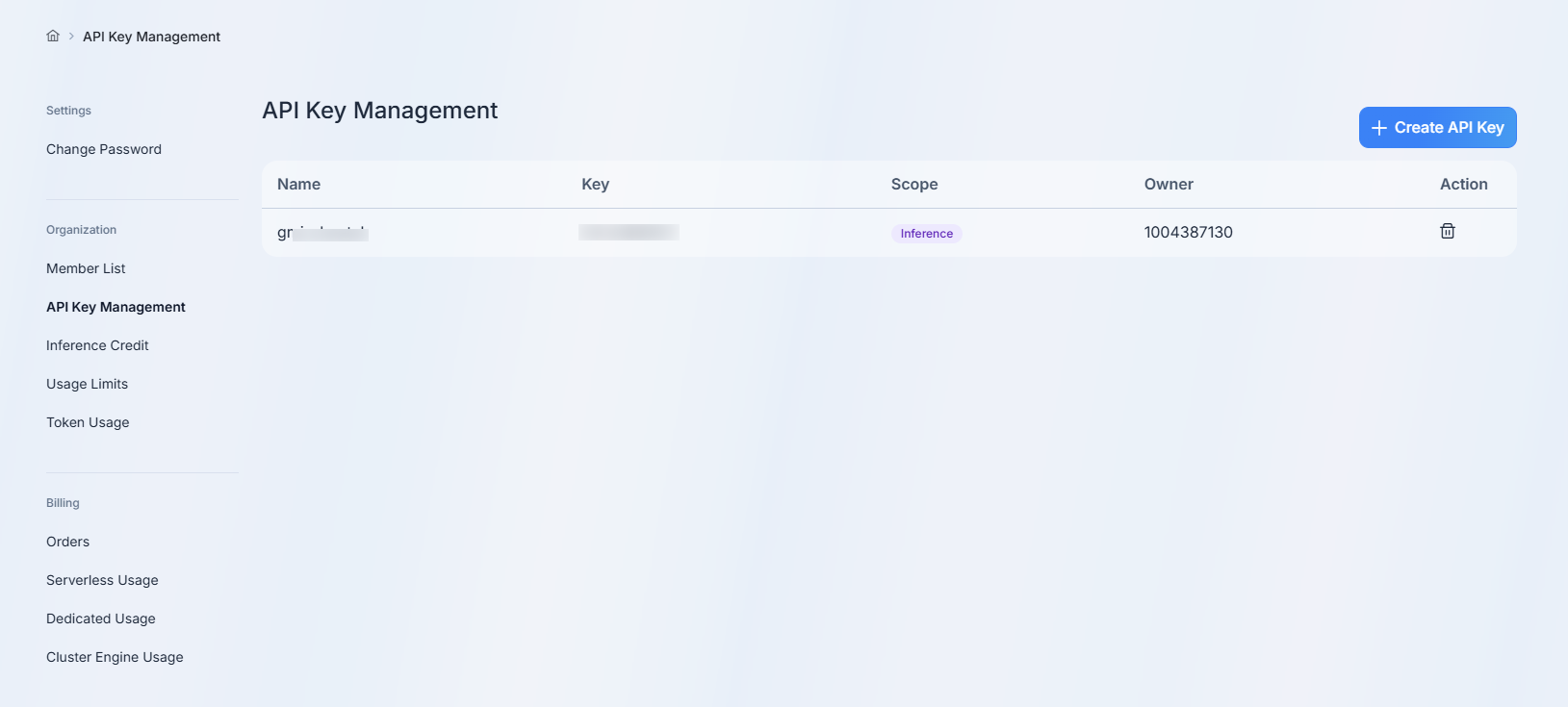Open Token Usage page

(88, 422)
